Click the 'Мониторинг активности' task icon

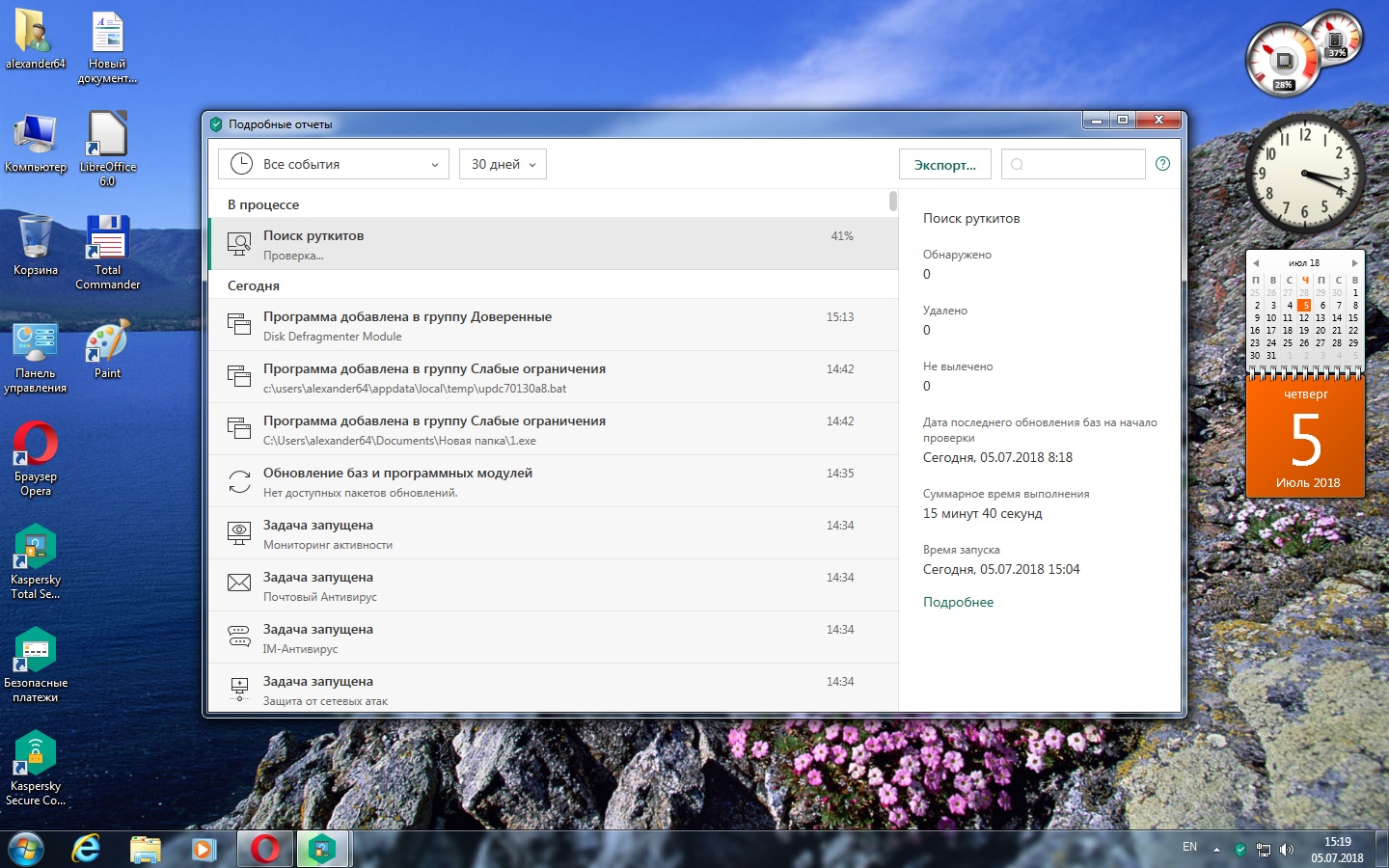(239, 533)
